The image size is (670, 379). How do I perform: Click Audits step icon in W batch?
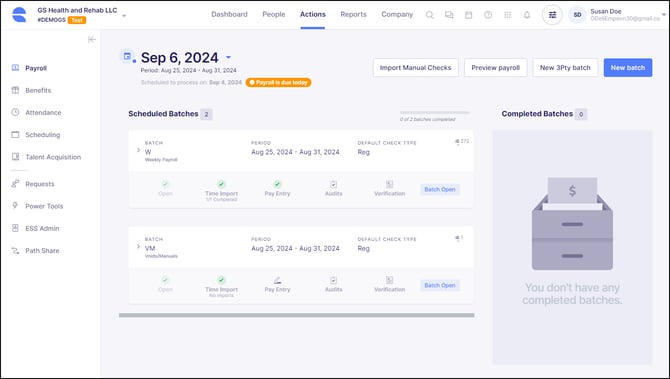[333, 184]
